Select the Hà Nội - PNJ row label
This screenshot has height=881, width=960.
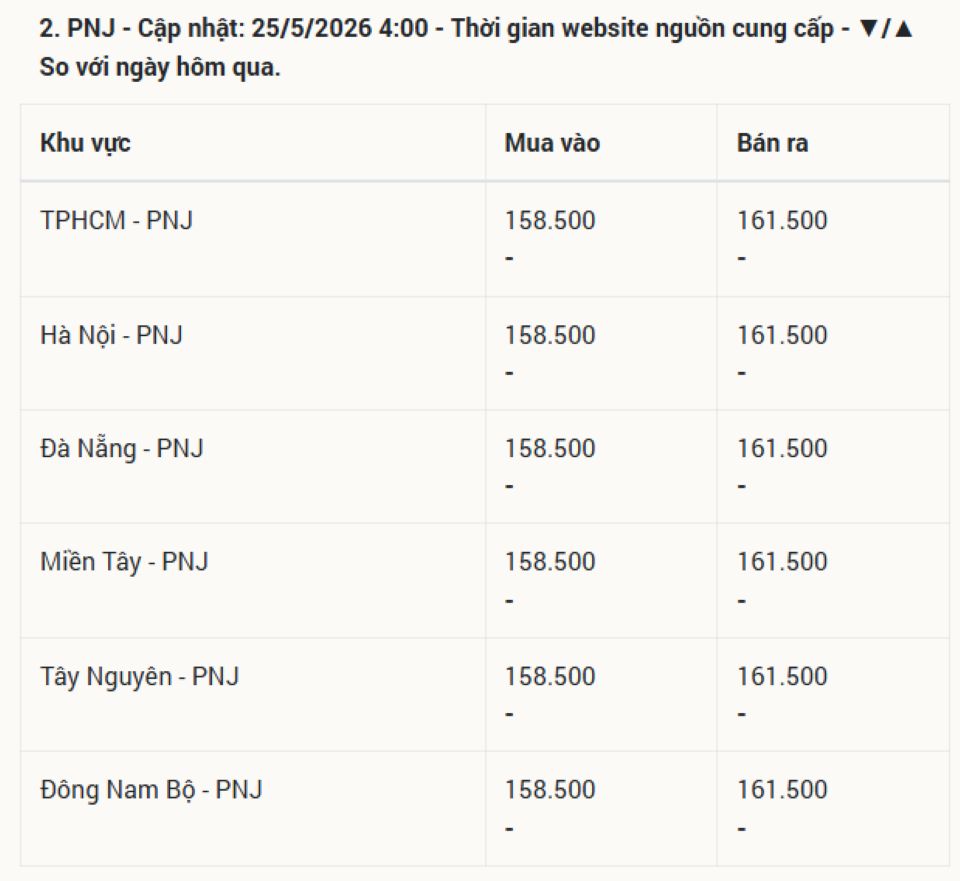point(111,336)
